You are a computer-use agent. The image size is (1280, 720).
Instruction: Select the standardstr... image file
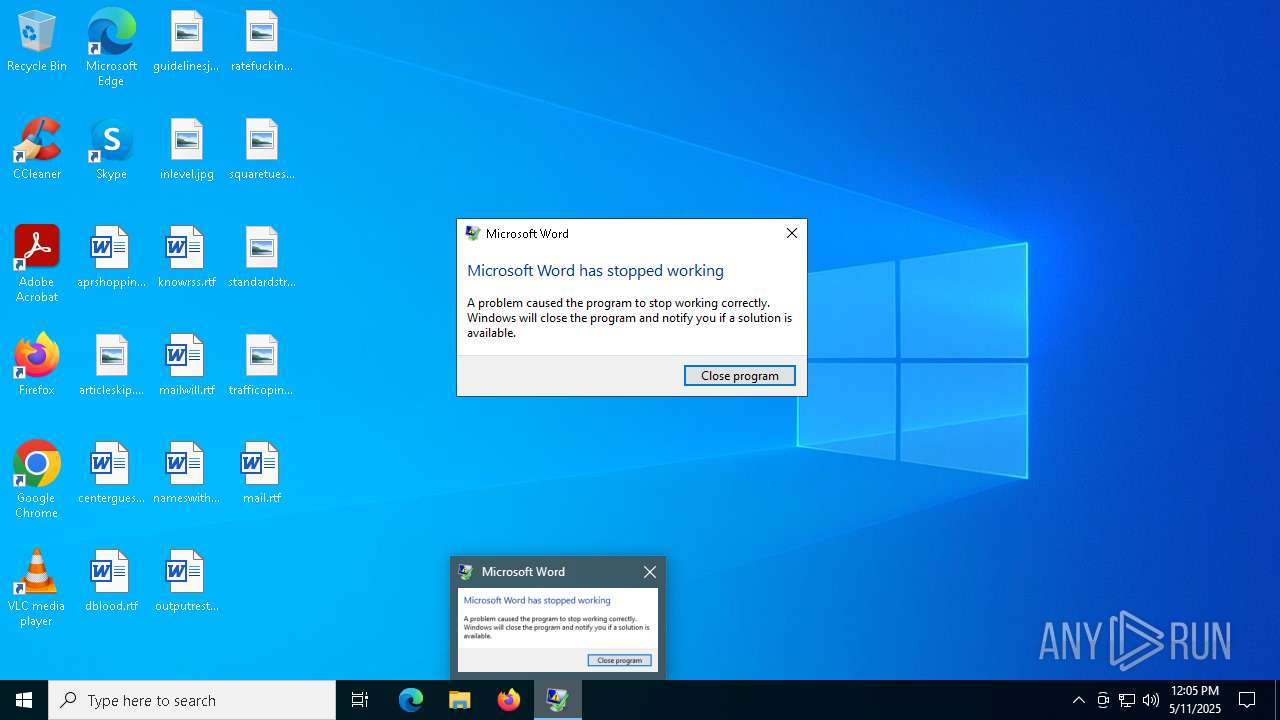click(261, 257)
